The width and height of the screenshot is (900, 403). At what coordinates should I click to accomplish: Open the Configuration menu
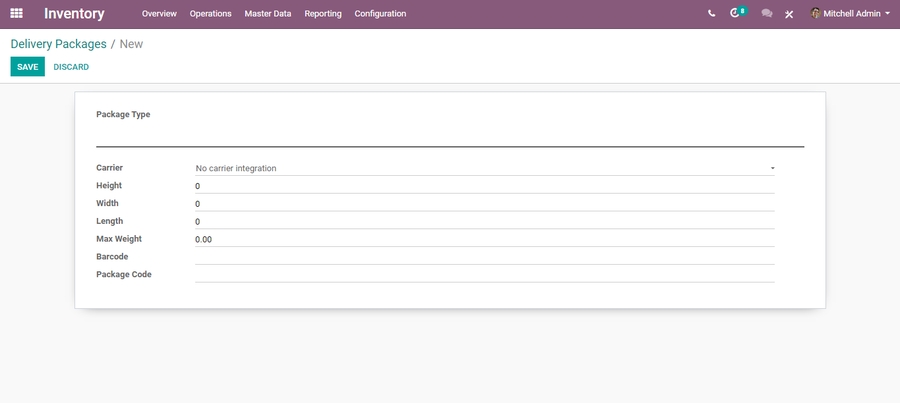pyautogui.click(x=380, y=14)
